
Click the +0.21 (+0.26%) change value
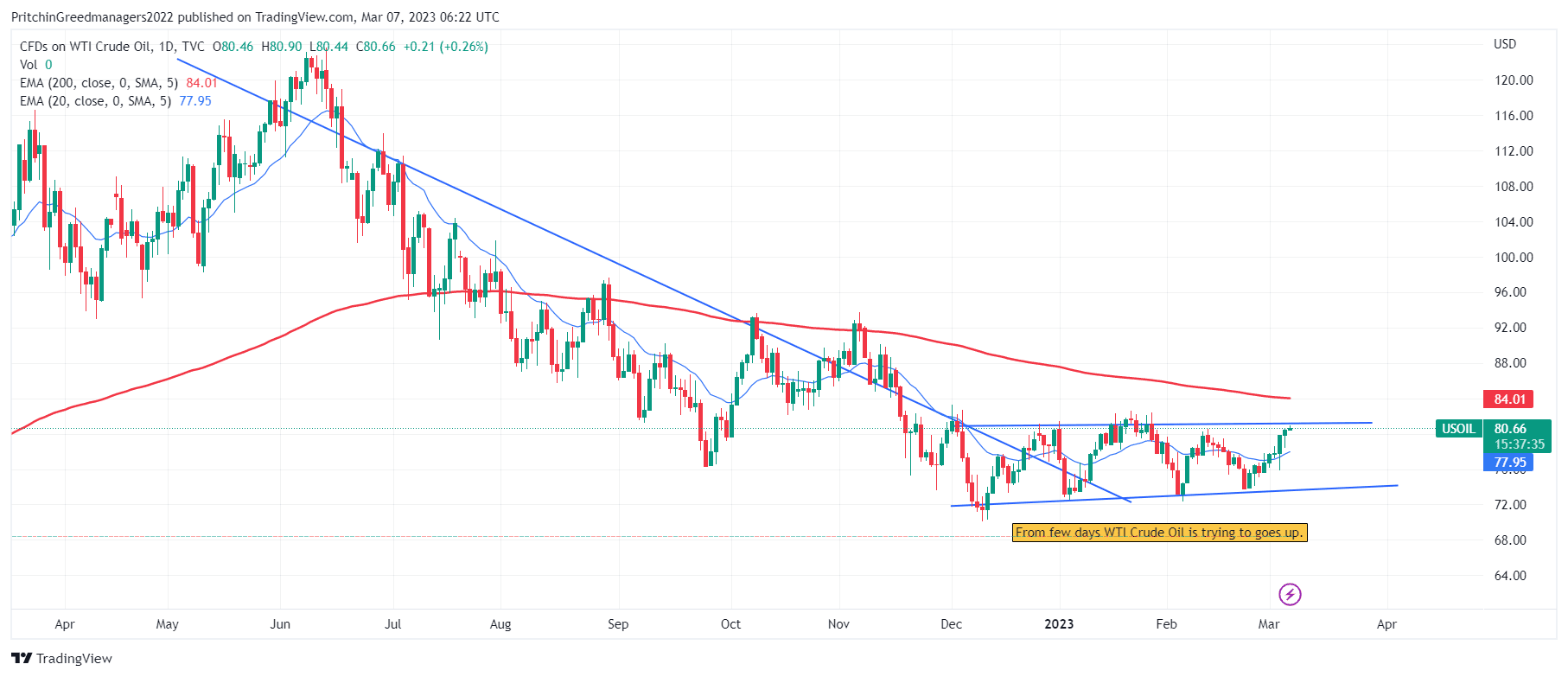(x=445, y=47)
